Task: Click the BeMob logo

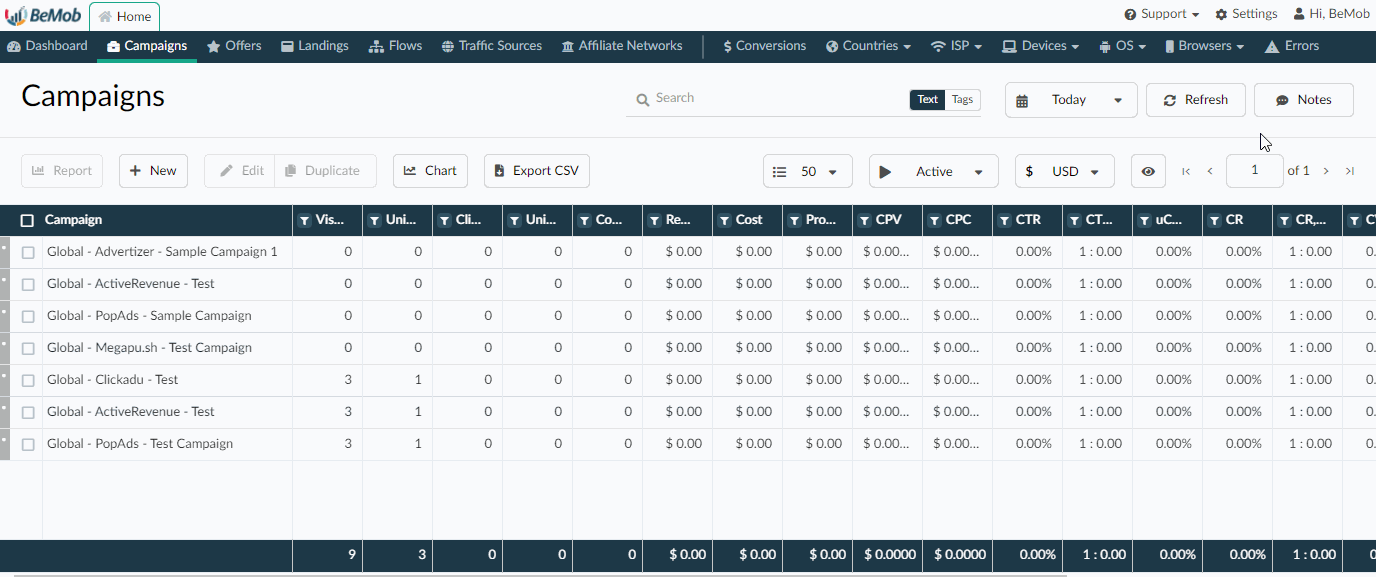Action: (42, 15)
